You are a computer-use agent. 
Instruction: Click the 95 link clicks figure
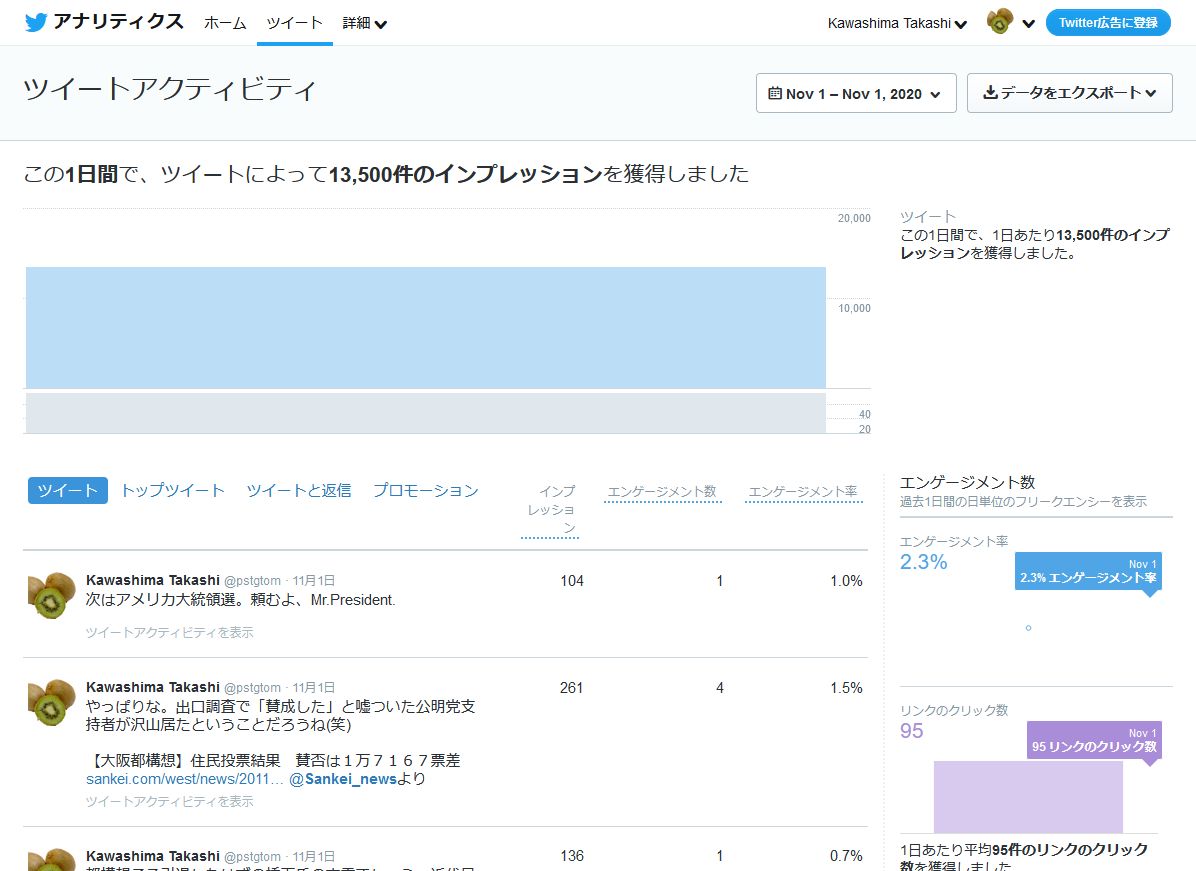[911, 731]
